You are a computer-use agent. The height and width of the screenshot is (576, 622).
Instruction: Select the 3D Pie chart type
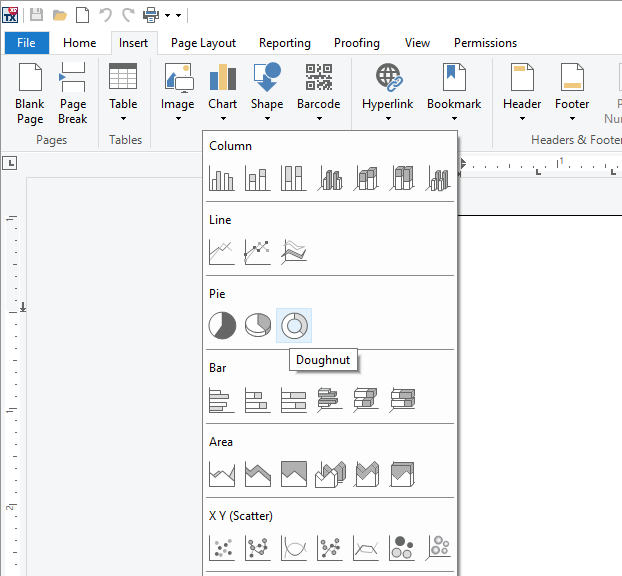(x=258, y=325)
